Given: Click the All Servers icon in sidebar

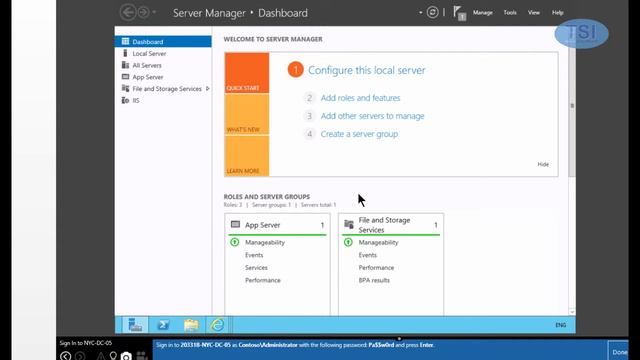Looking at the screenshot, I should coord(125,65).
